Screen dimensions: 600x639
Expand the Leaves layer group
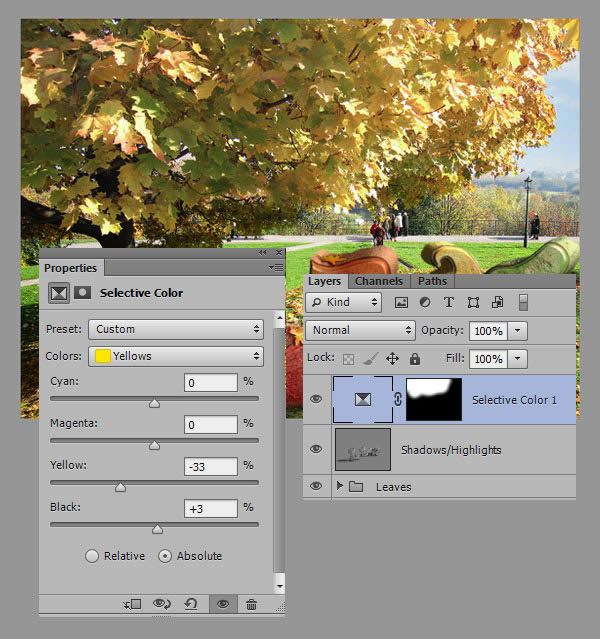coord(342,487)
